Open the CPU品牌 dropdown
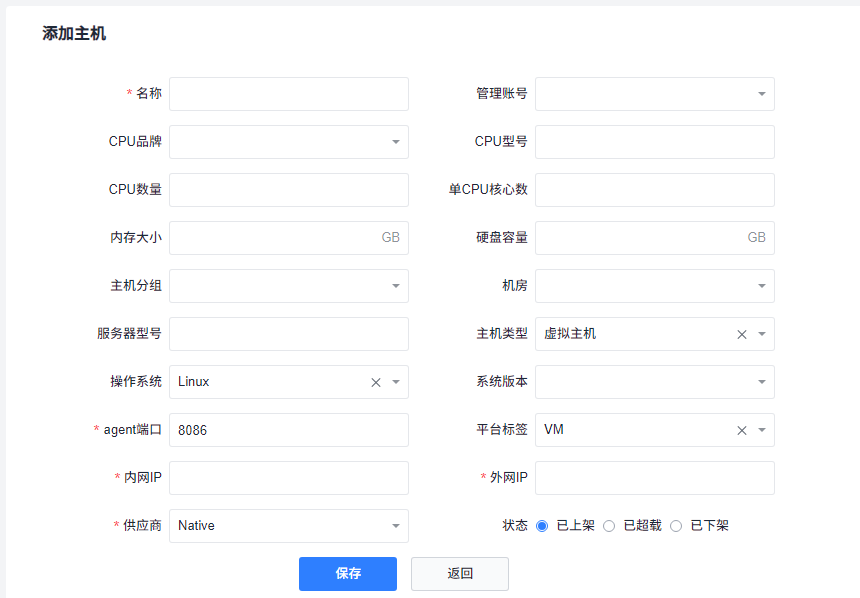Viewport: 860px width, 598px height. [288, 142]
